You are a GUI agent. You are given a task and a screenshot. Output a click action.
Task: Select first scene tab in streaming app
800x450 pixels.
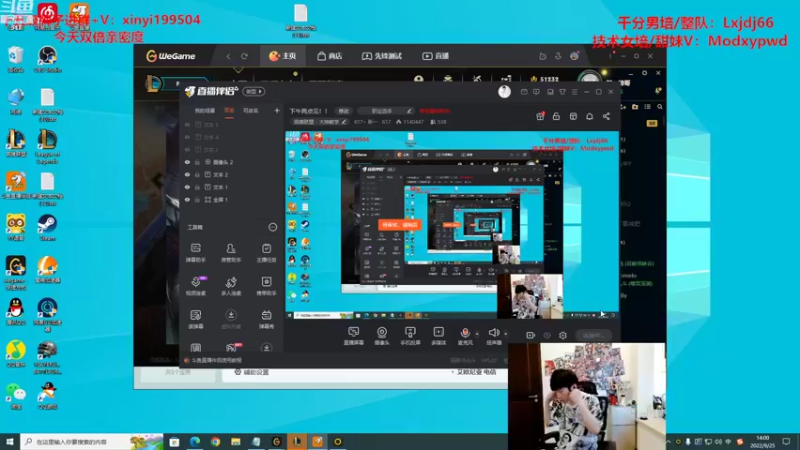[x=205, y=111]
